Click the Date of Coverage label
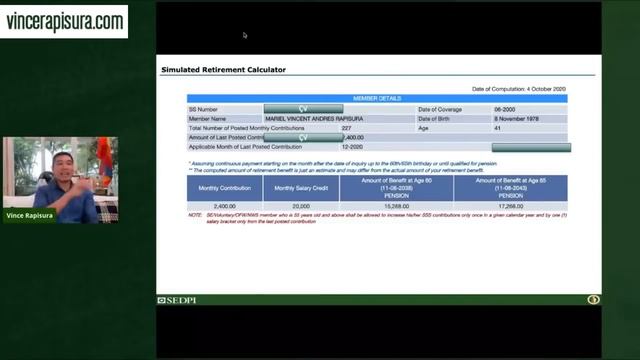Image resolution: width=640 pixels, height=360 pixels. 440,109
